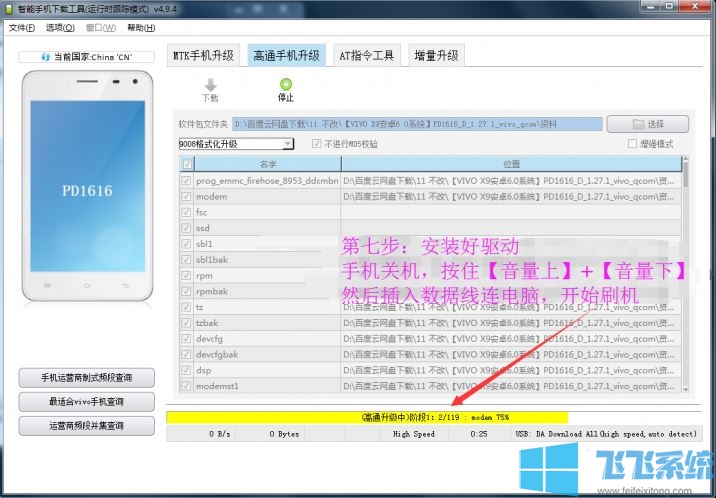Select the prog_emmc_firehose_8953_ddr.mbn file name

coord(267,181)
